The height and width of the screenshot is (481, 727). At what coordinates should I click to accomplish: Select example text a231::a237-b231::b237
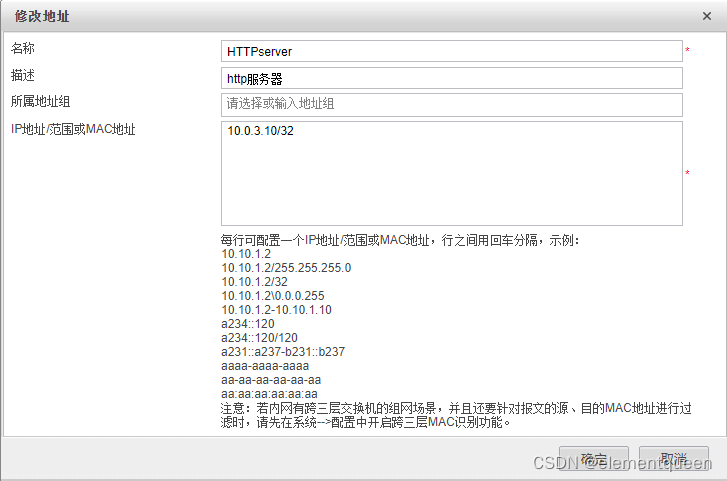click(x=283, y=352)
